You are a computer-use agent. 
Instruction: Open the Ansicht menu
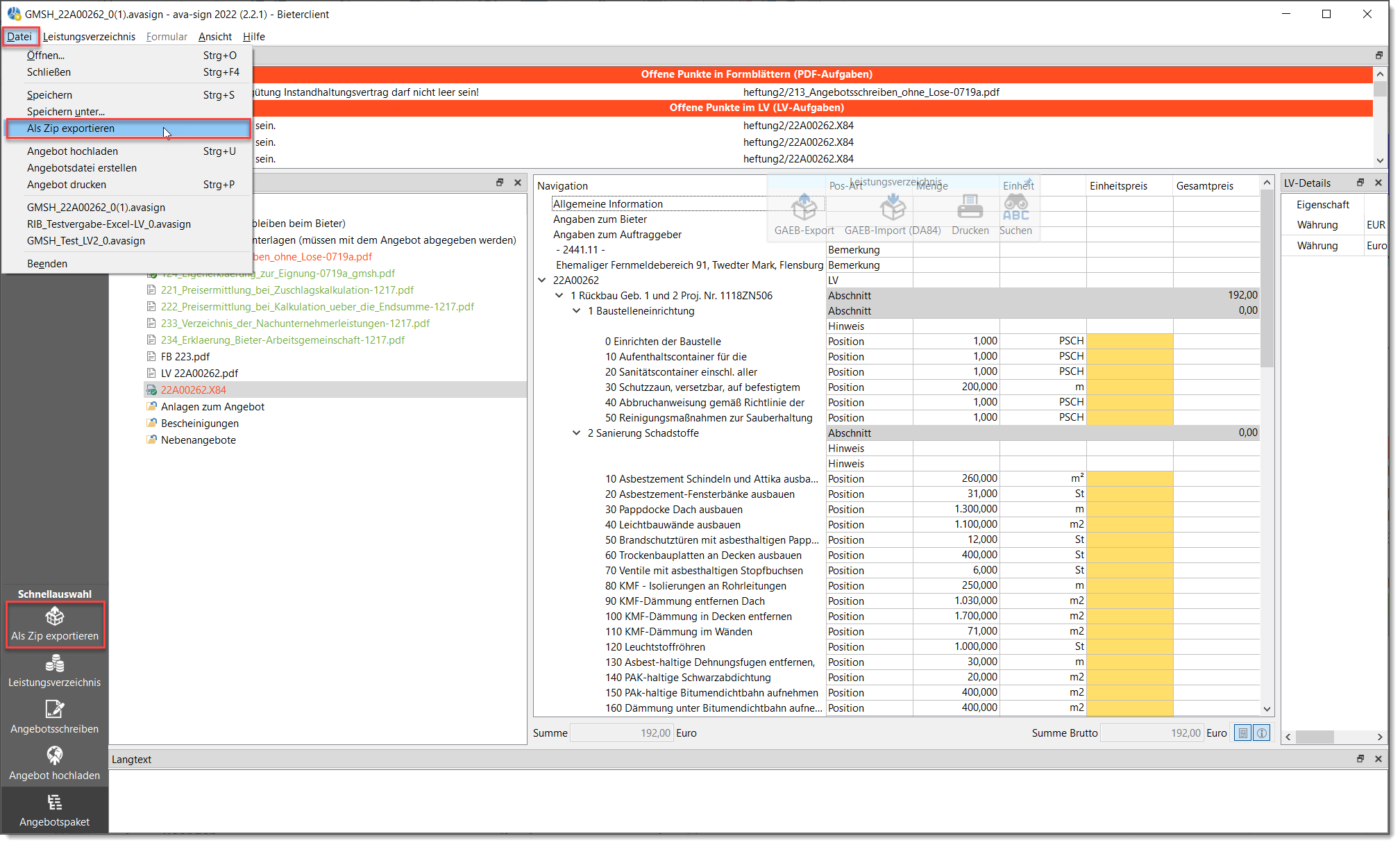point(215,37)
